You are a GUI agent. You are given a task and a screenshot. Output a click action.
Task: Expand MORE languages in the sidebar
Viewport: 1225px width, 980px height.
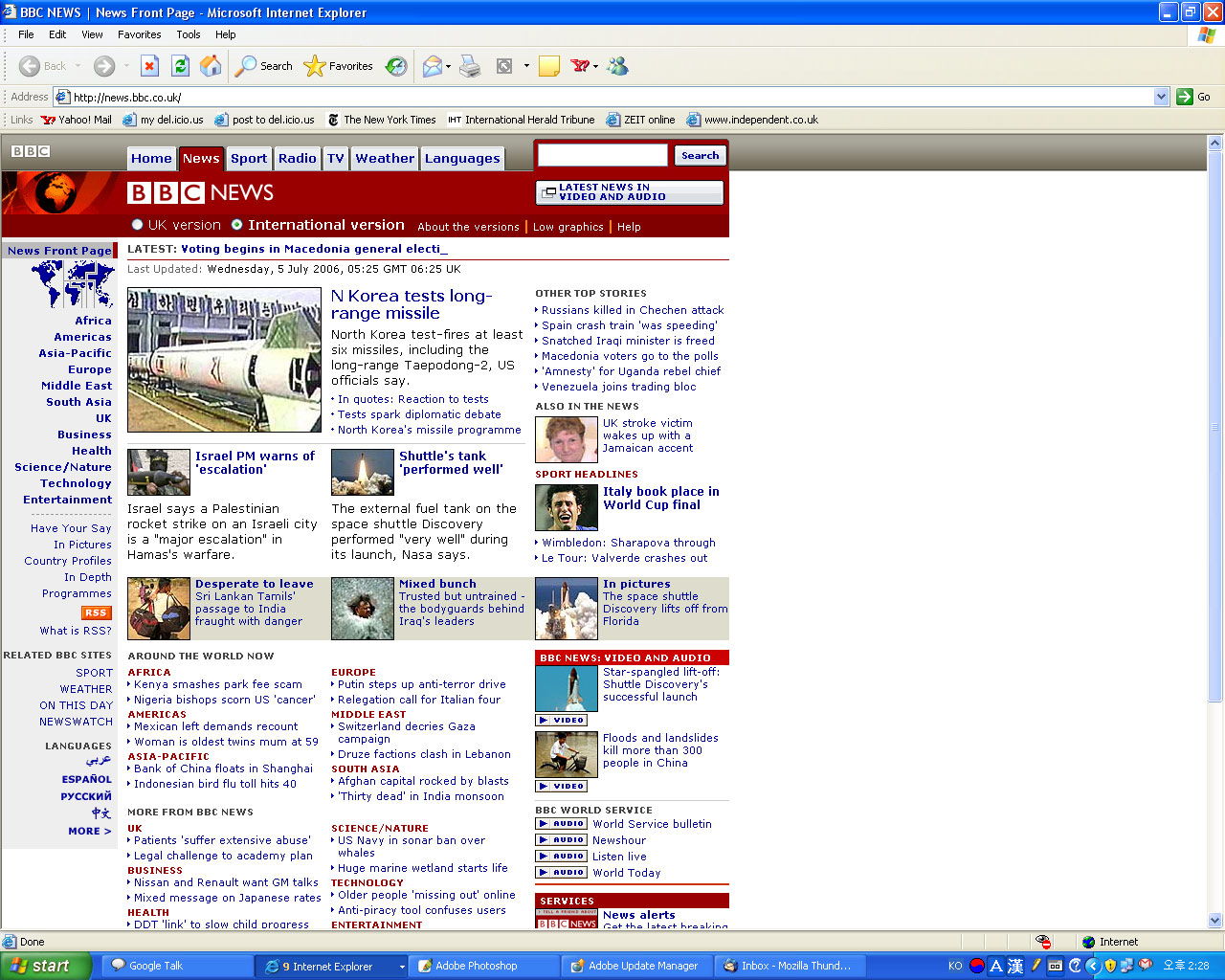(x=90, y=831)
